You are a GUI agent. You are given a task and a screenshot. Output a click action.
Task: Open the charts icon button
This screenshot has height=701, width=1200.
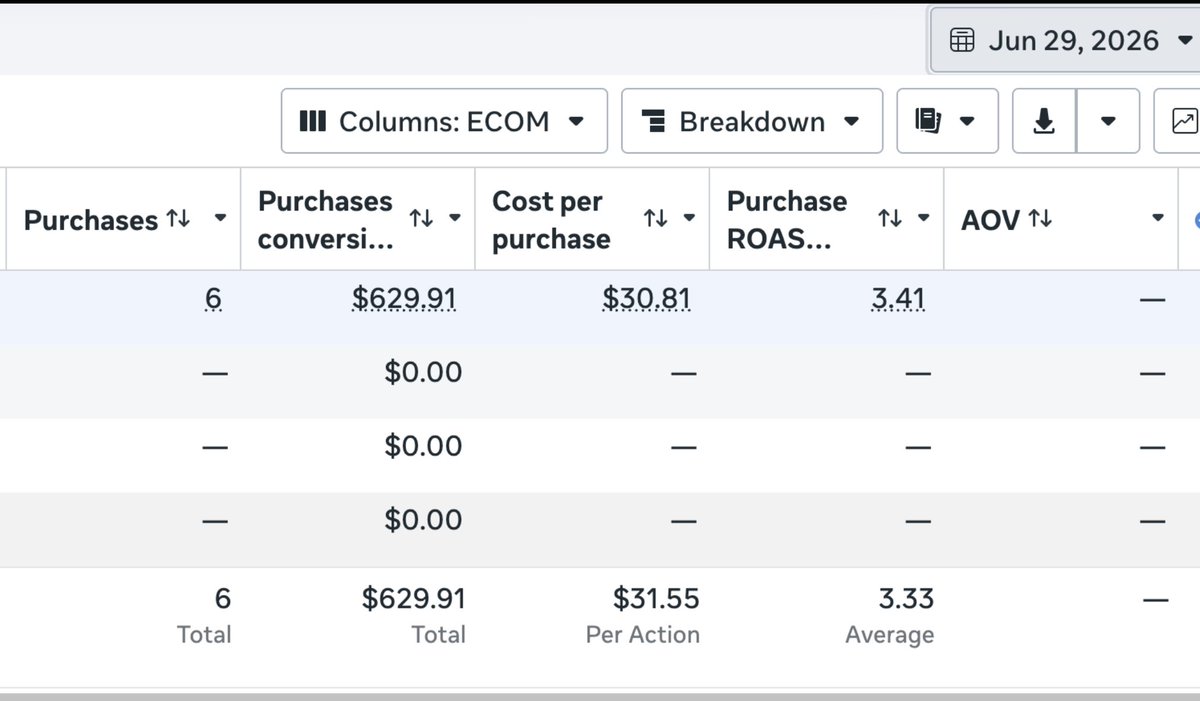point(1181,121)
